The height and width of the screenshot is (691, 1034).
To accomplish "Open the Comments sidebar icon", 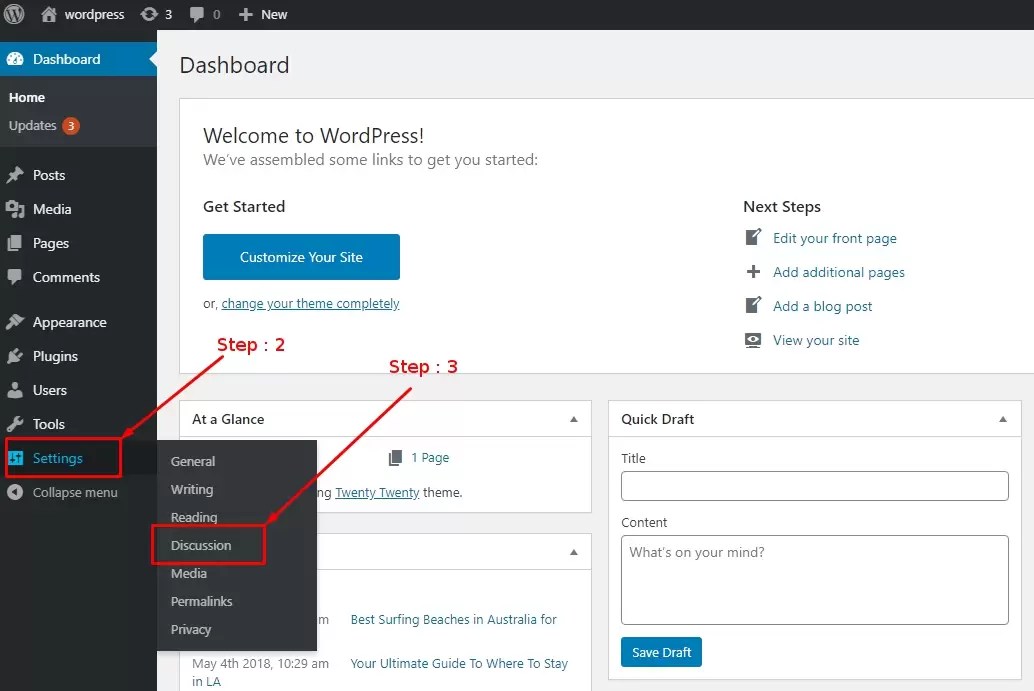I will point(16,277).
